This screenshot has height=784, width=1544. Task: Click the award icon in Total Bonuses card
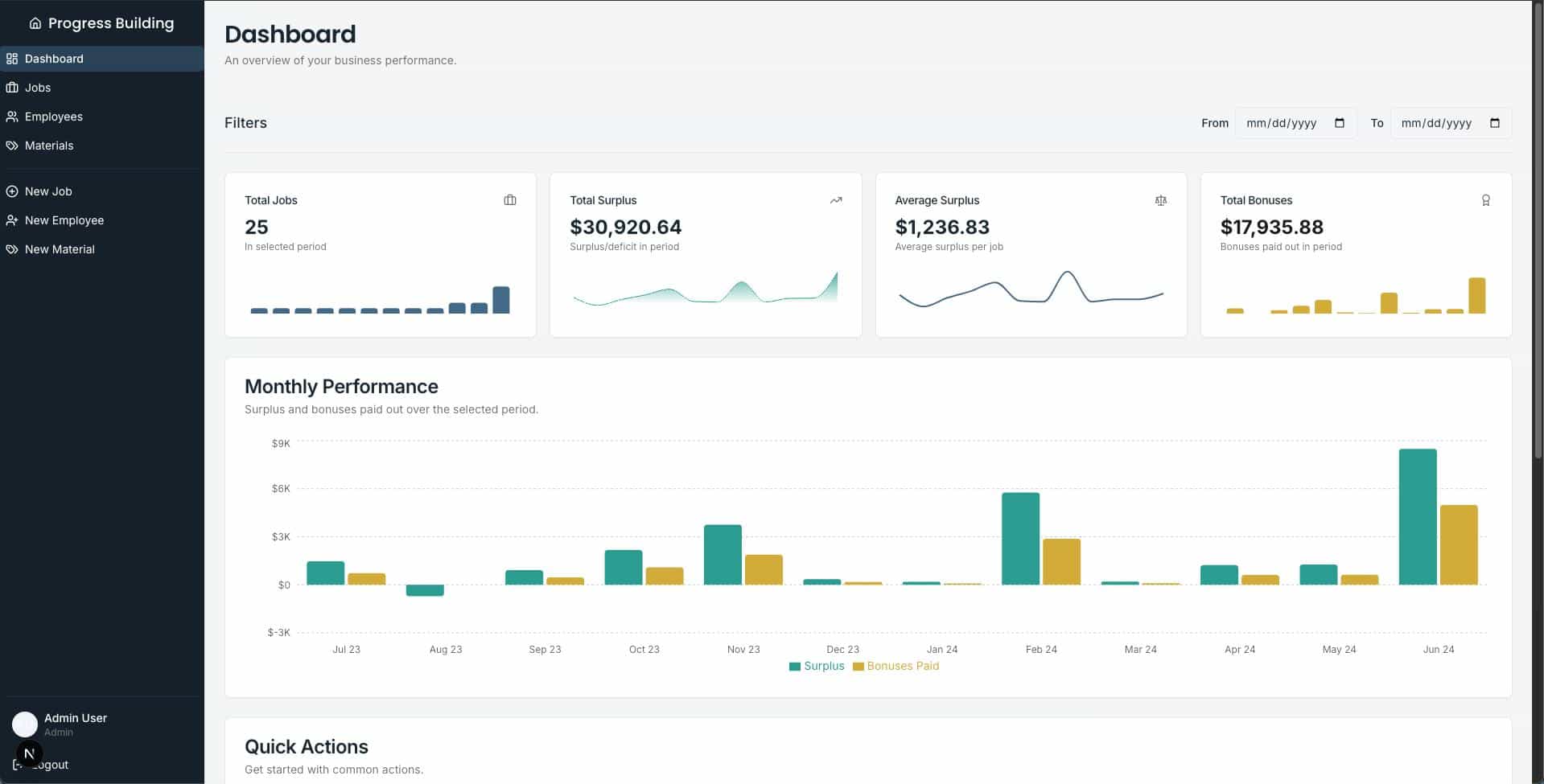1485,200
